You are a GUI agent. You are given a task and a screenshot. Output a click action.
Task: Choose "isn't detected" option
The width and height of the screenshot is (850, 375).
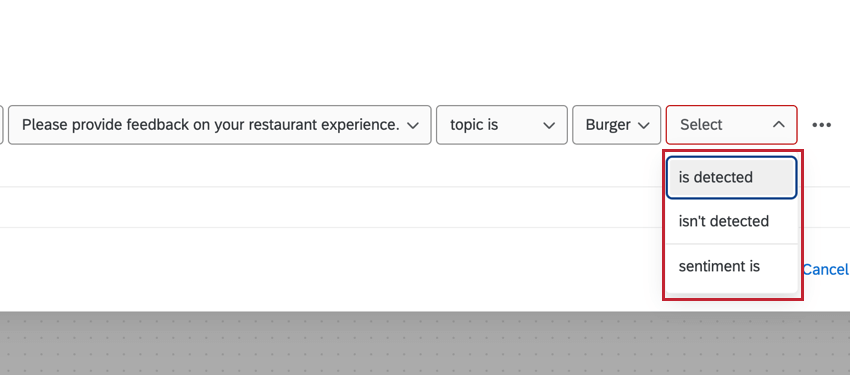tap(731, 221)
